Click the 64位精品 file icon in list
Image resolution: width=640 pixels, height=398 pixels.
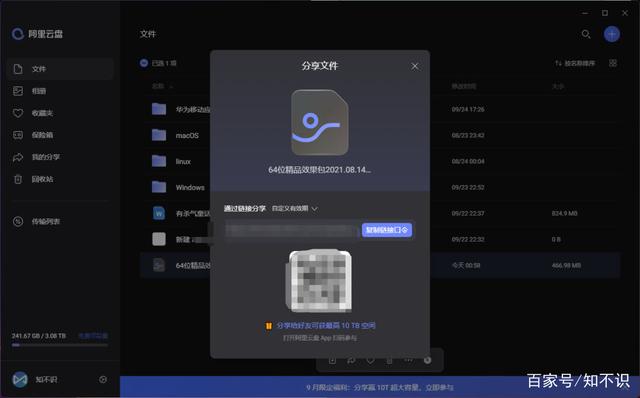click(x=159, y=265)
